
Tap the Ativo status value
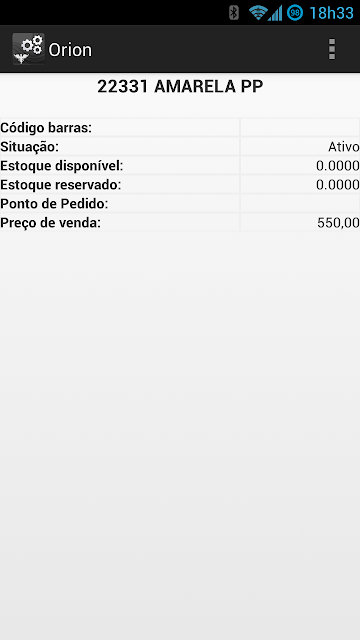(344, 147)
